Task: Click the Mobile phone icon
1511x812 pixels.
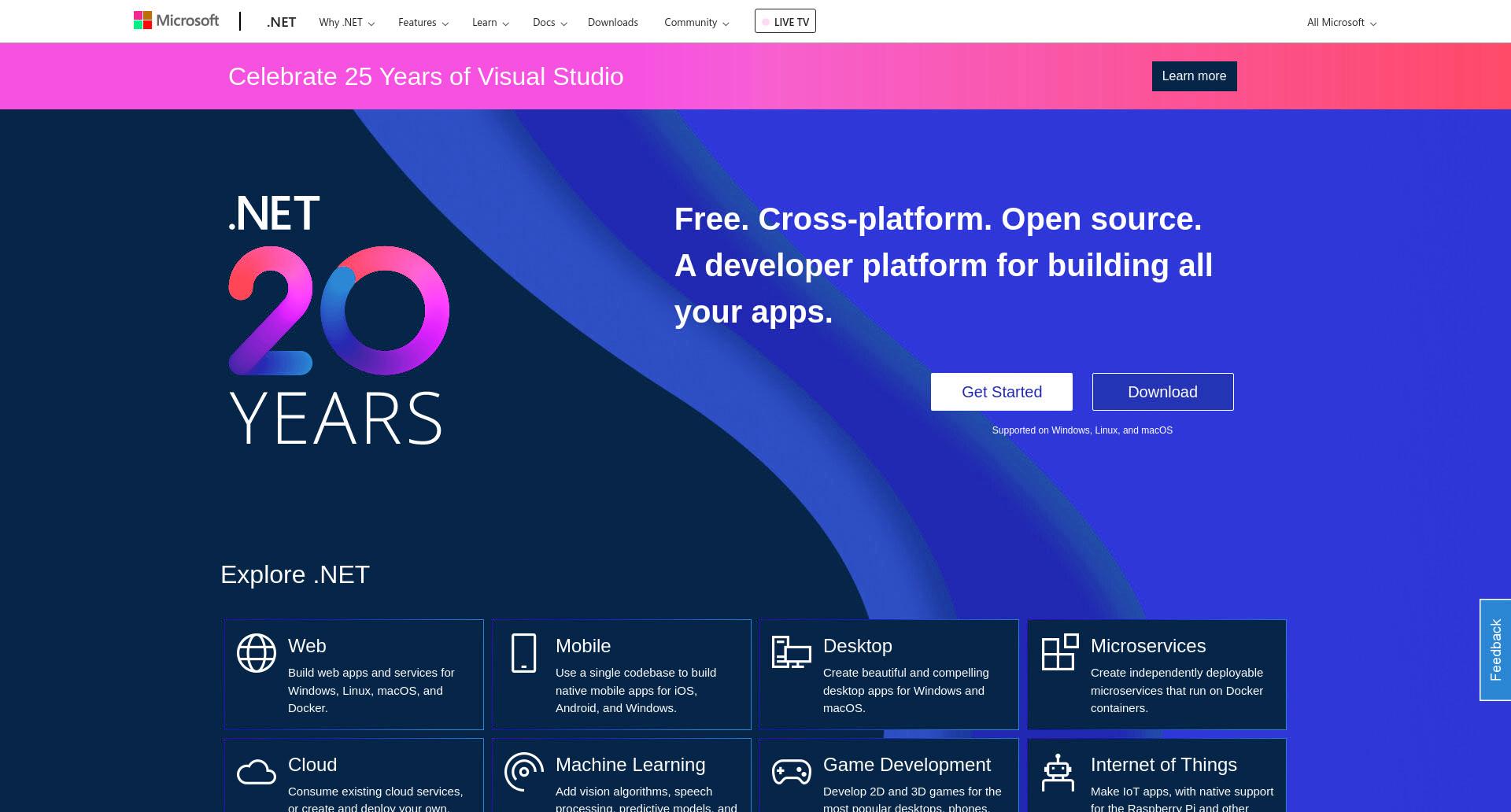Action: tap(524, 653)
